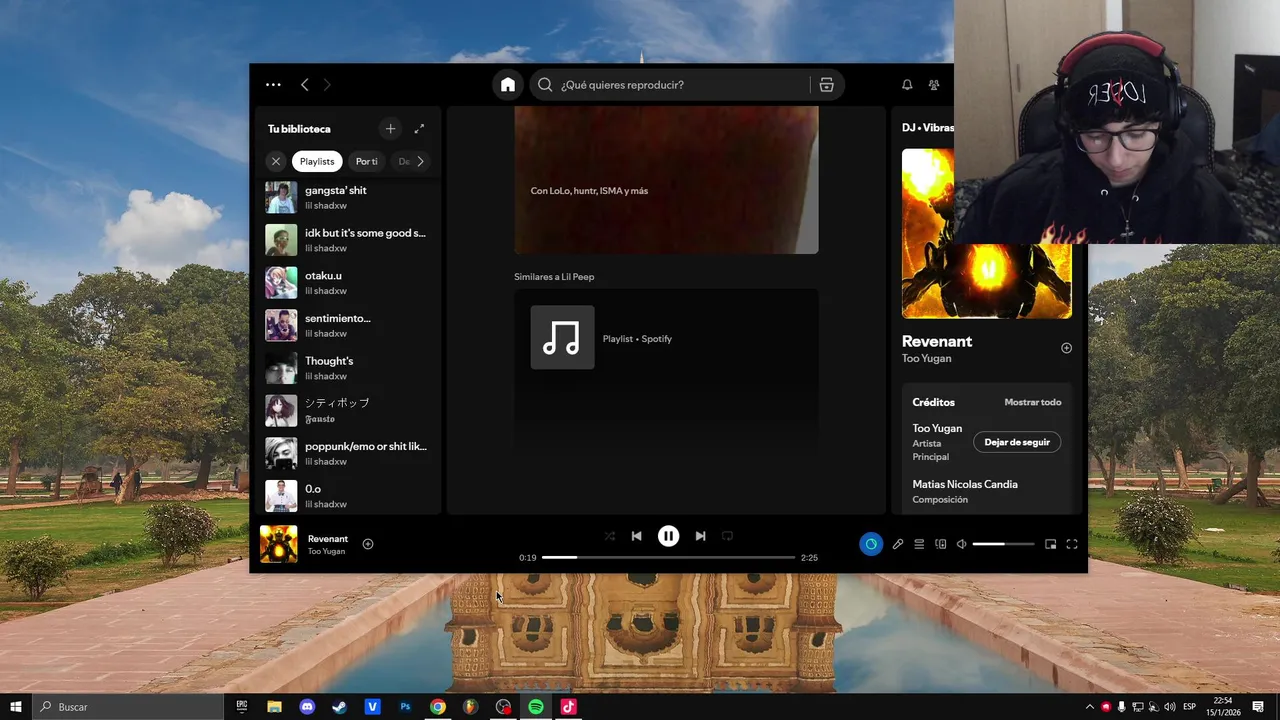This screenshot has width=1280, height=720.
Task: Open Discord from taskbar
Action: click(x=307, y=707)
